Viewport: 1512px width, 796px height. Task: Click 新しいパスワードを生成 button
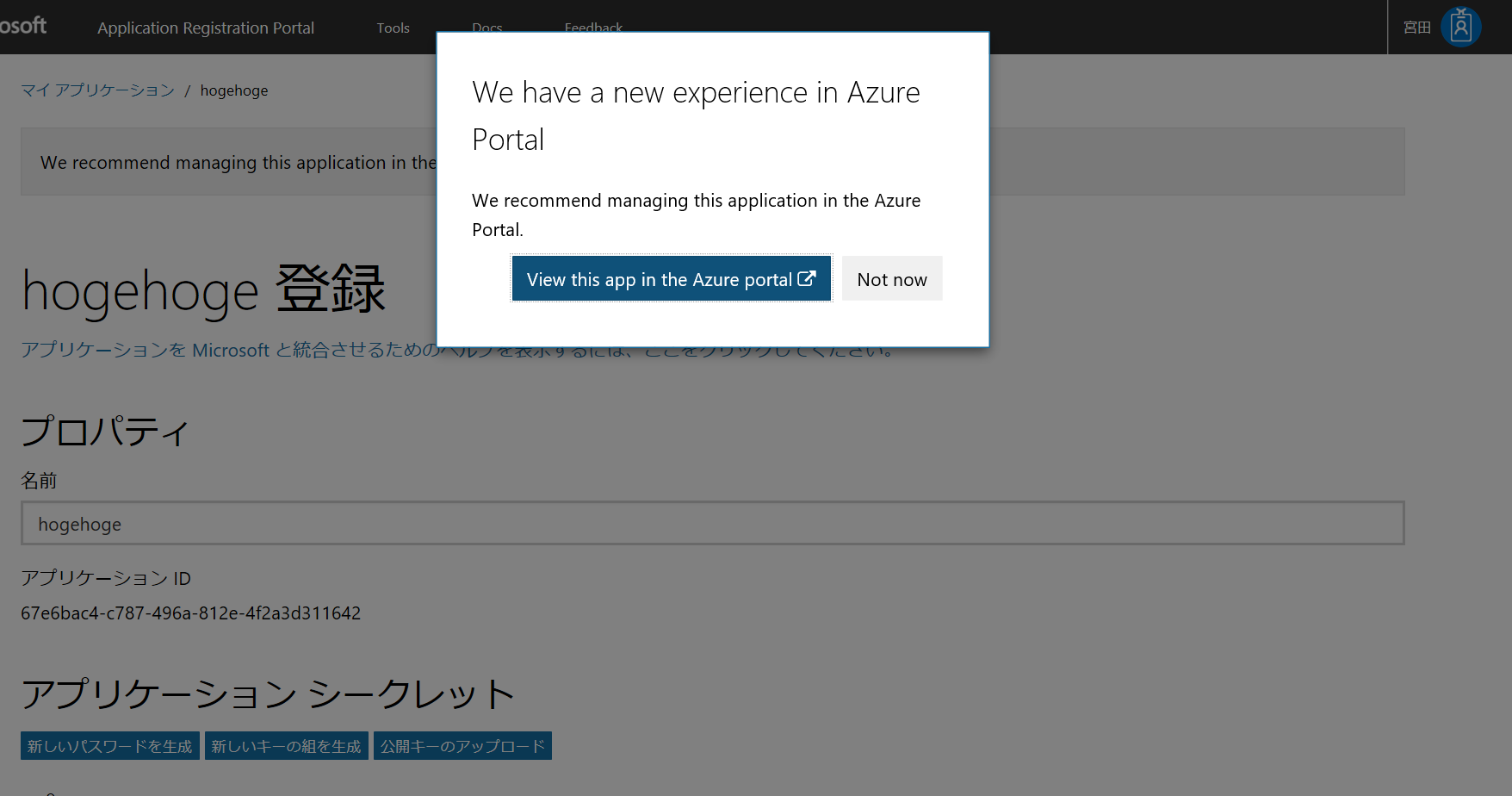(110, 746)
